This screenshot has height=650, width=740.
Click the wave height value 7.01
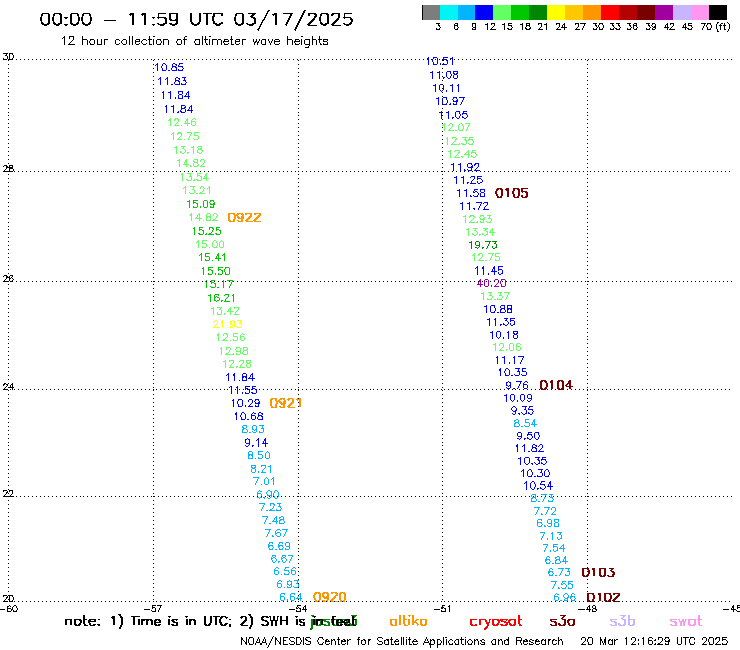[264, 481]
